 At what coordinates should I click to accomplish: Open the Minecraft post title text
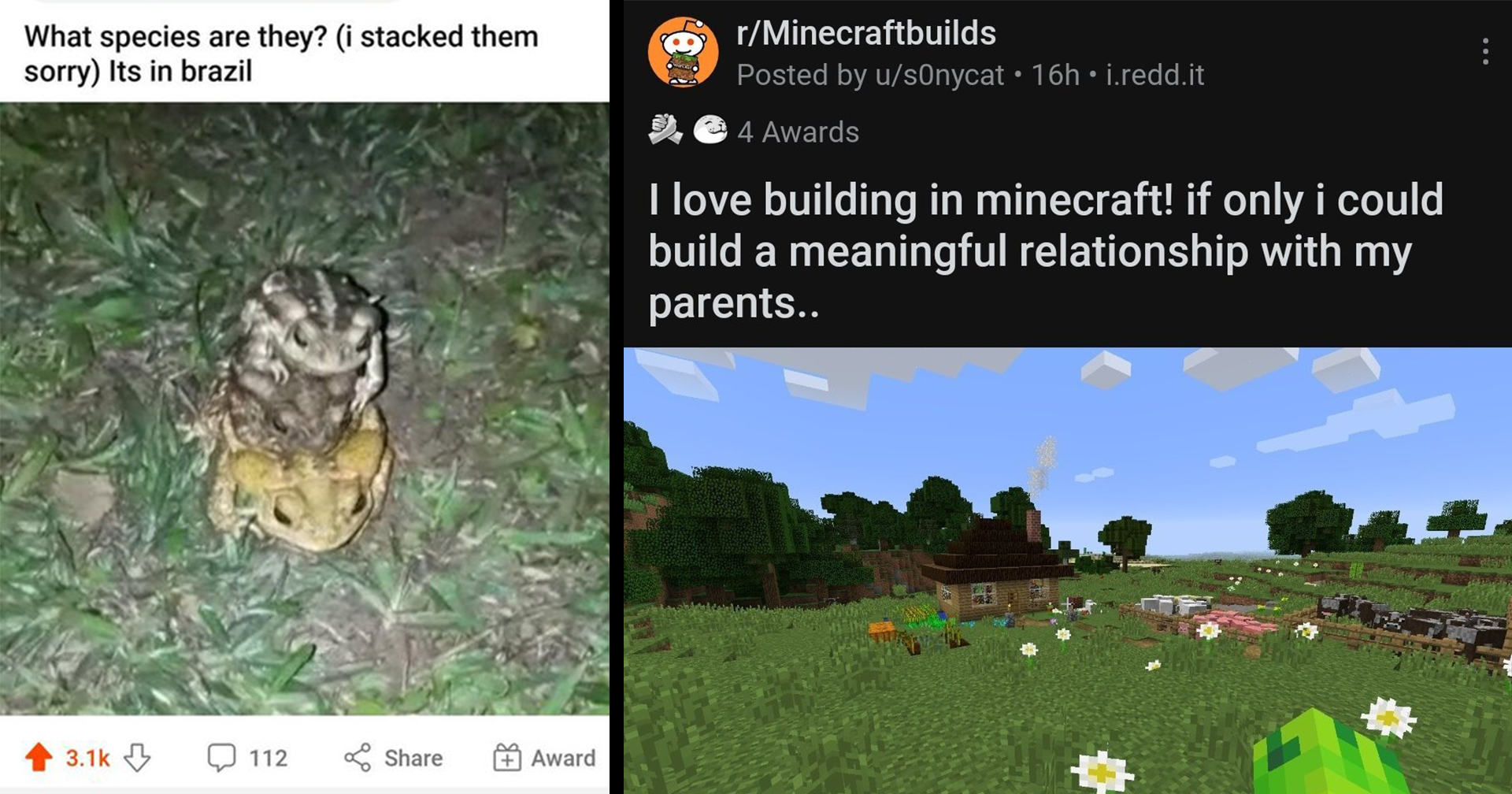(1046, 251)
